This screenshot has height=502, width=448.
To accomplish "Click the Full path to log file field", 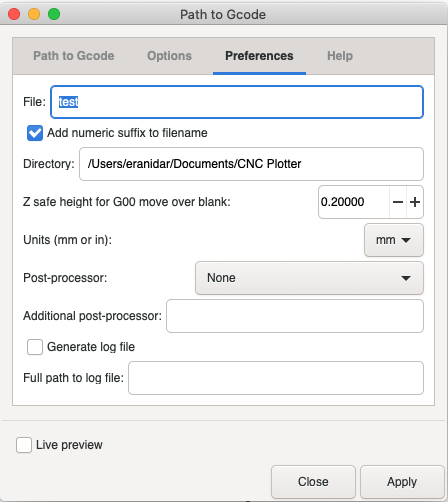I will pyautogui.click(x=276, y=378).
